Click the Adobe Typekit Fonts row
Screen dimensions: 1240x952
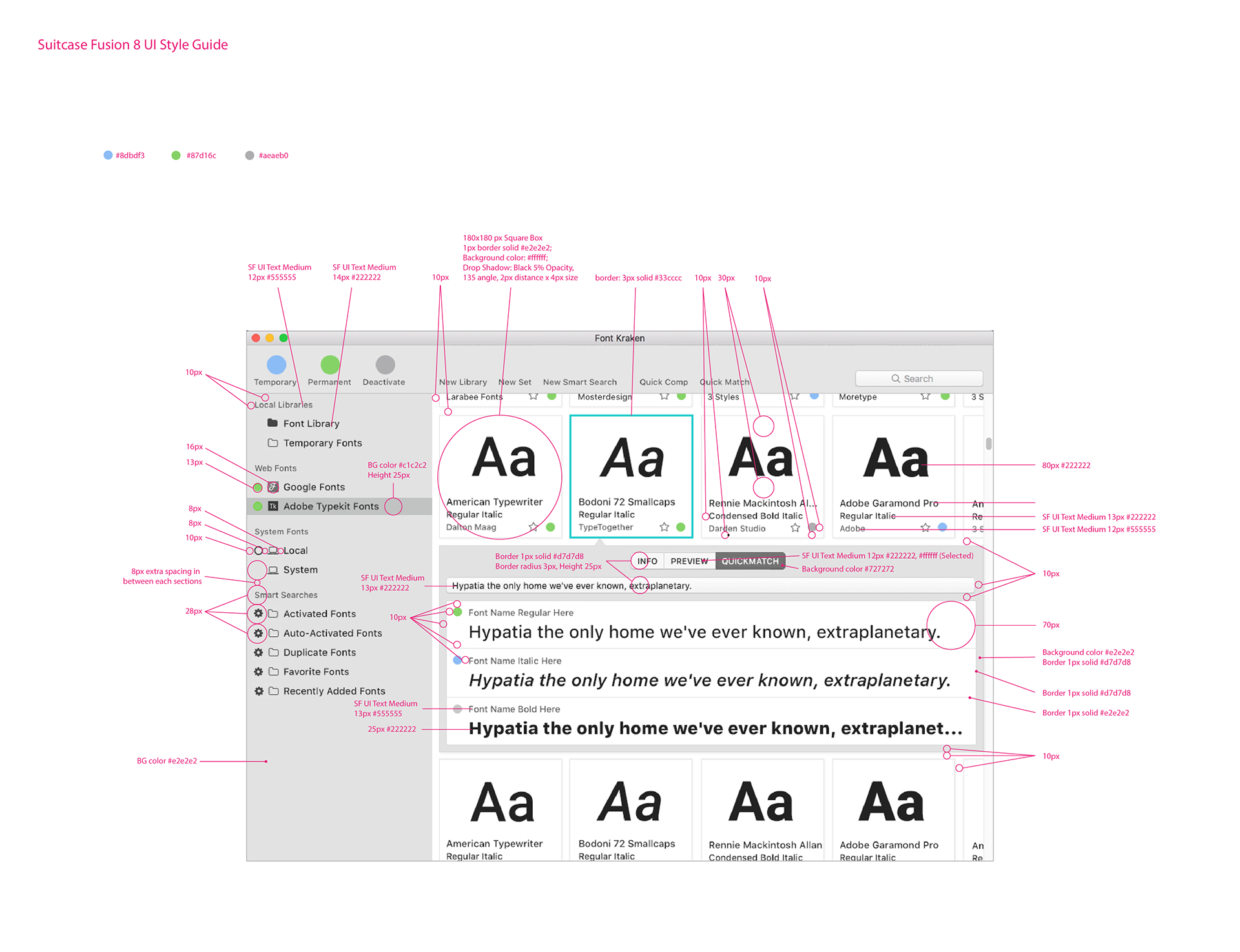pos(339,506)
